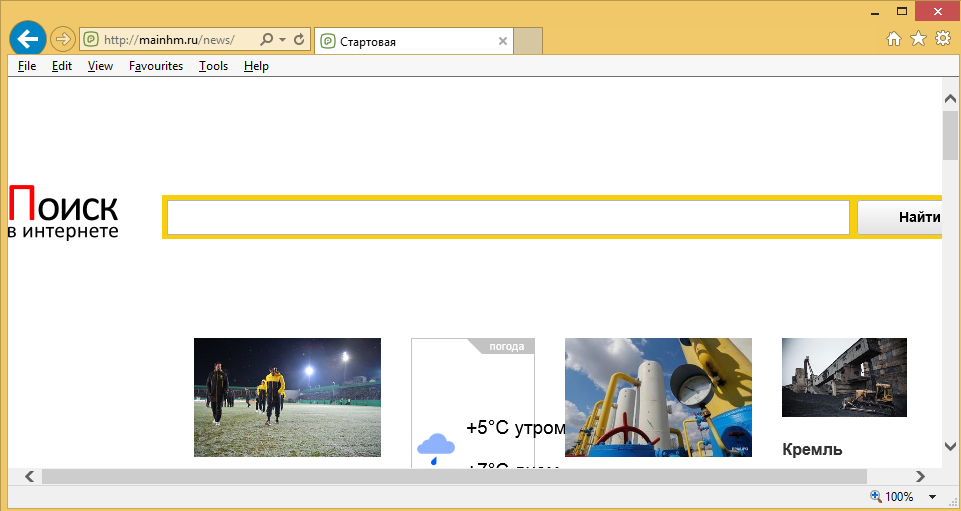
Task: Expand the address bar autocomplete dropdown
Action: pyautogui.click(x=282, y=40)
